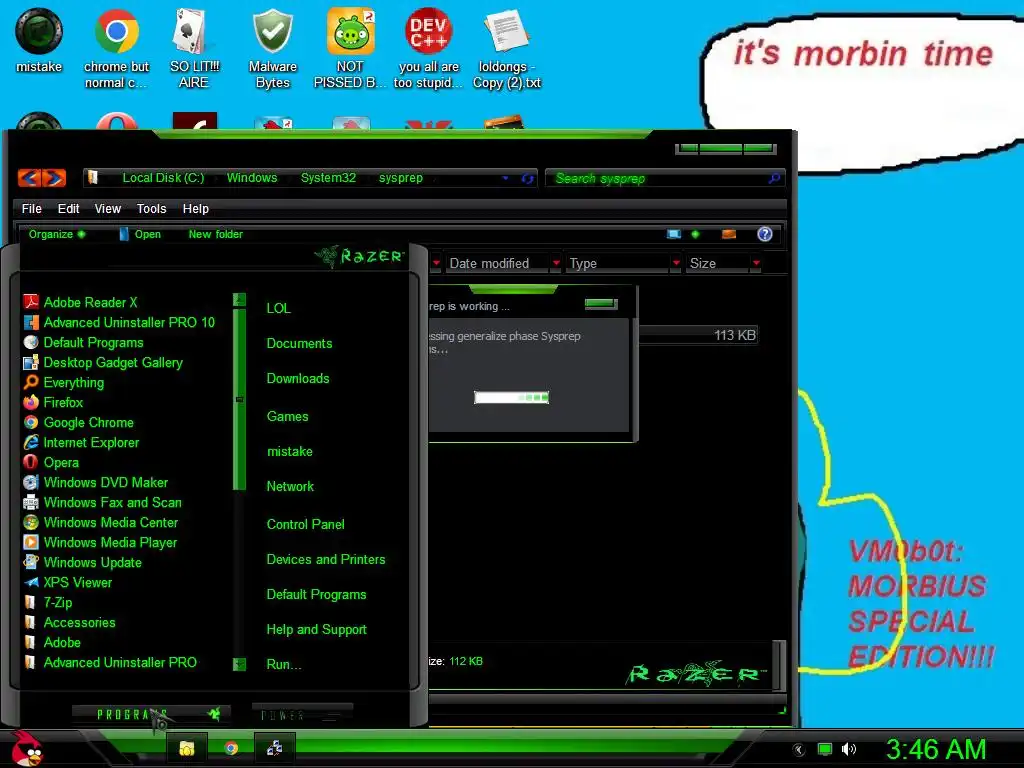Open the Malware Bytes desktop shortcut
Screen dimensions: 1024x768
click(272, 48)
